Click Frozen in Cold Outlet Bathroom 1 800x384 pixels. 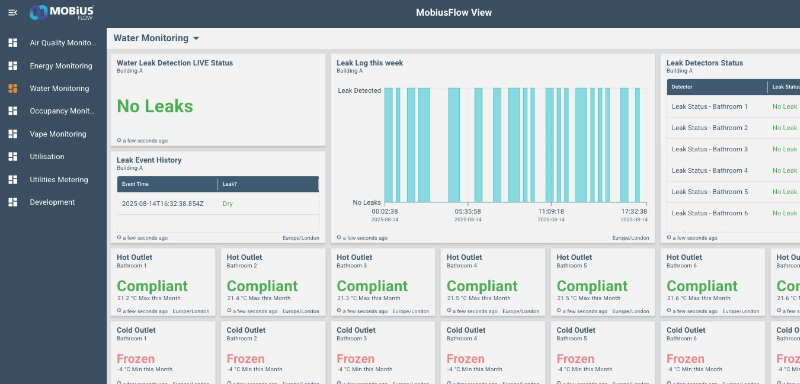click(x=136, y=359)
